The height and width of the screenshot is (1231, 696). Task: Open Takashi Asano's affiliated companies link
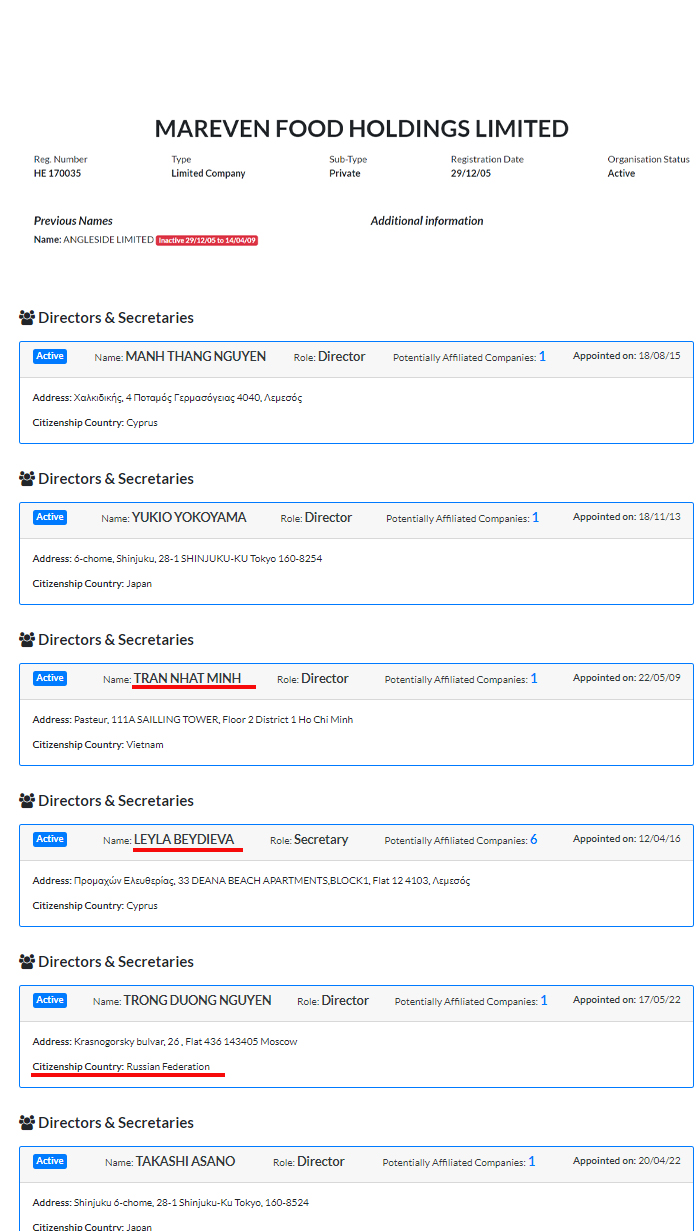point(532,1162)
